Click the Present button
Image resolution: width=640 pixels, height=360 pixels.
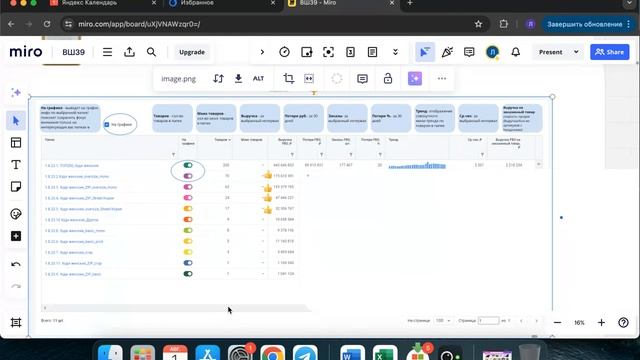point(550,52)
